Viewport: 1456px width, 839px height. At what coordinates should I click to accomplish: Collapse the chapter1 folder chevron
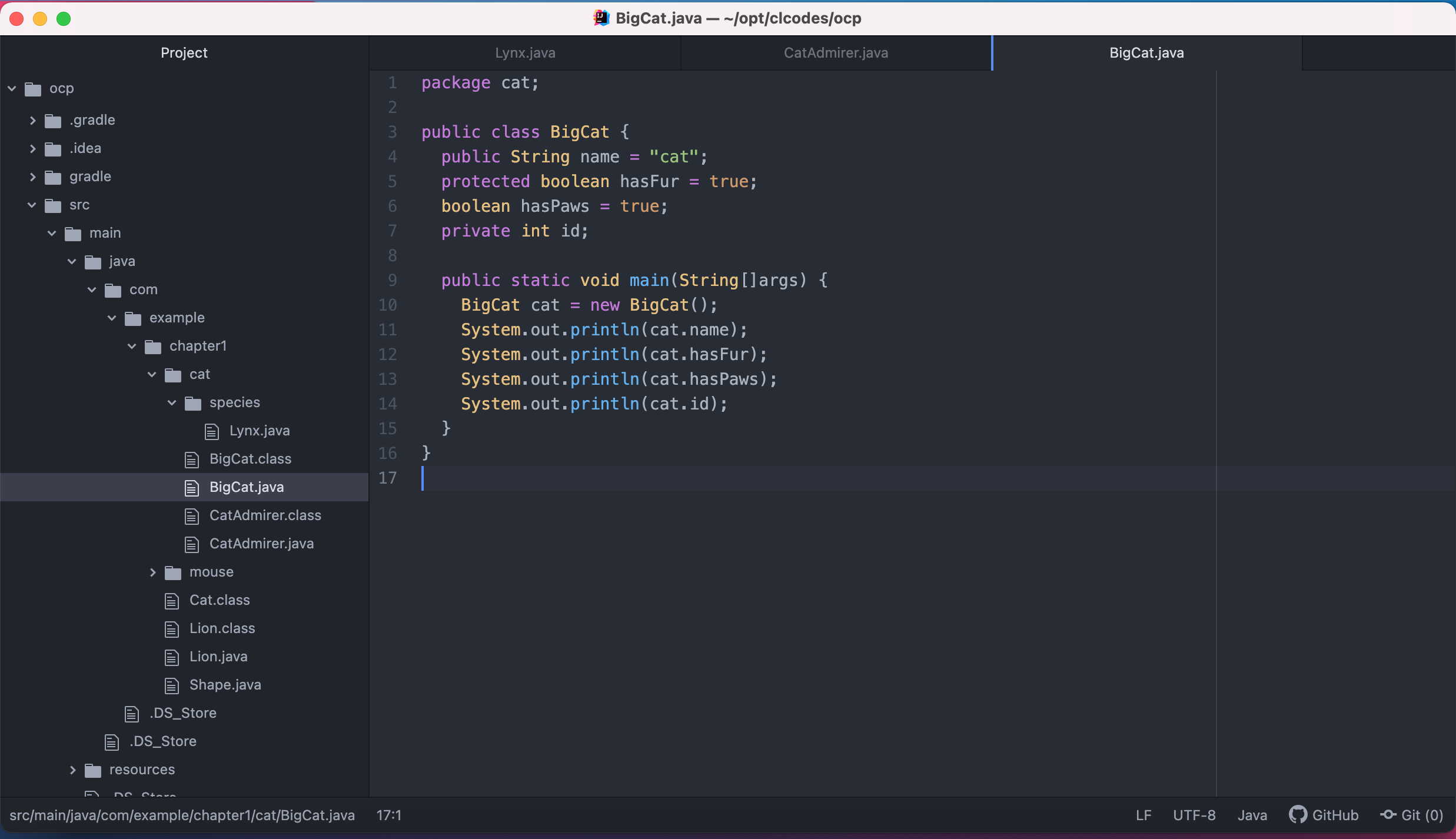pyautogui.click(x=132, y=347)
